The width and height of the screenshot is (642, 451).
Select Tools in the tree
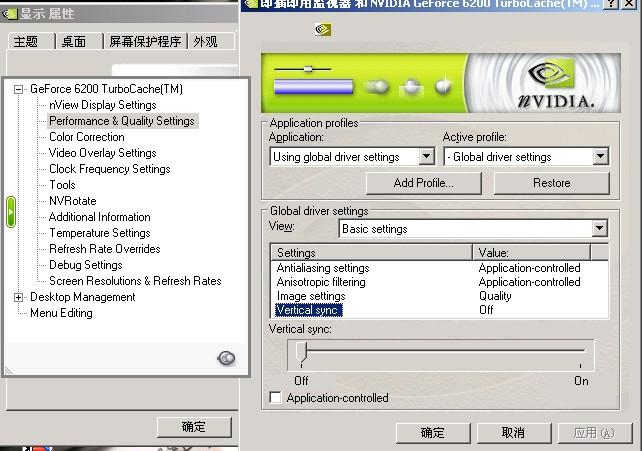(62, 185)
